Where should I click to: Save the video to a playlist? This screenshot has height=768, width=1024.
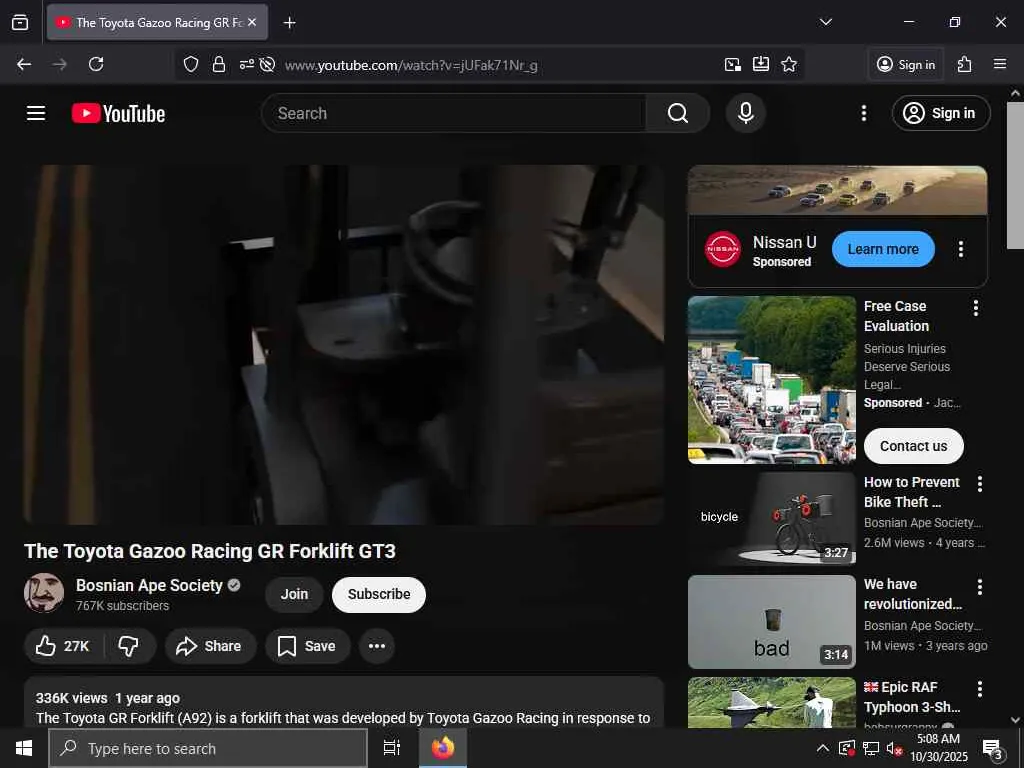(x=307, y=646)
